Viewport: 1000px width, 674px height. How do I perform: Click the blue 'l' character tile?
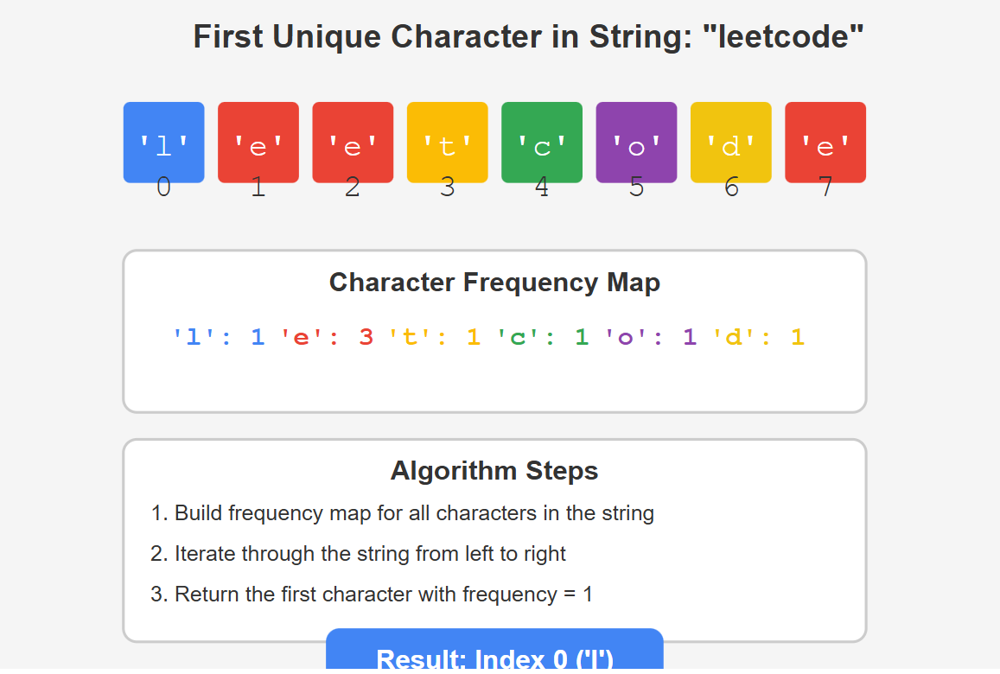pos(164,142)
